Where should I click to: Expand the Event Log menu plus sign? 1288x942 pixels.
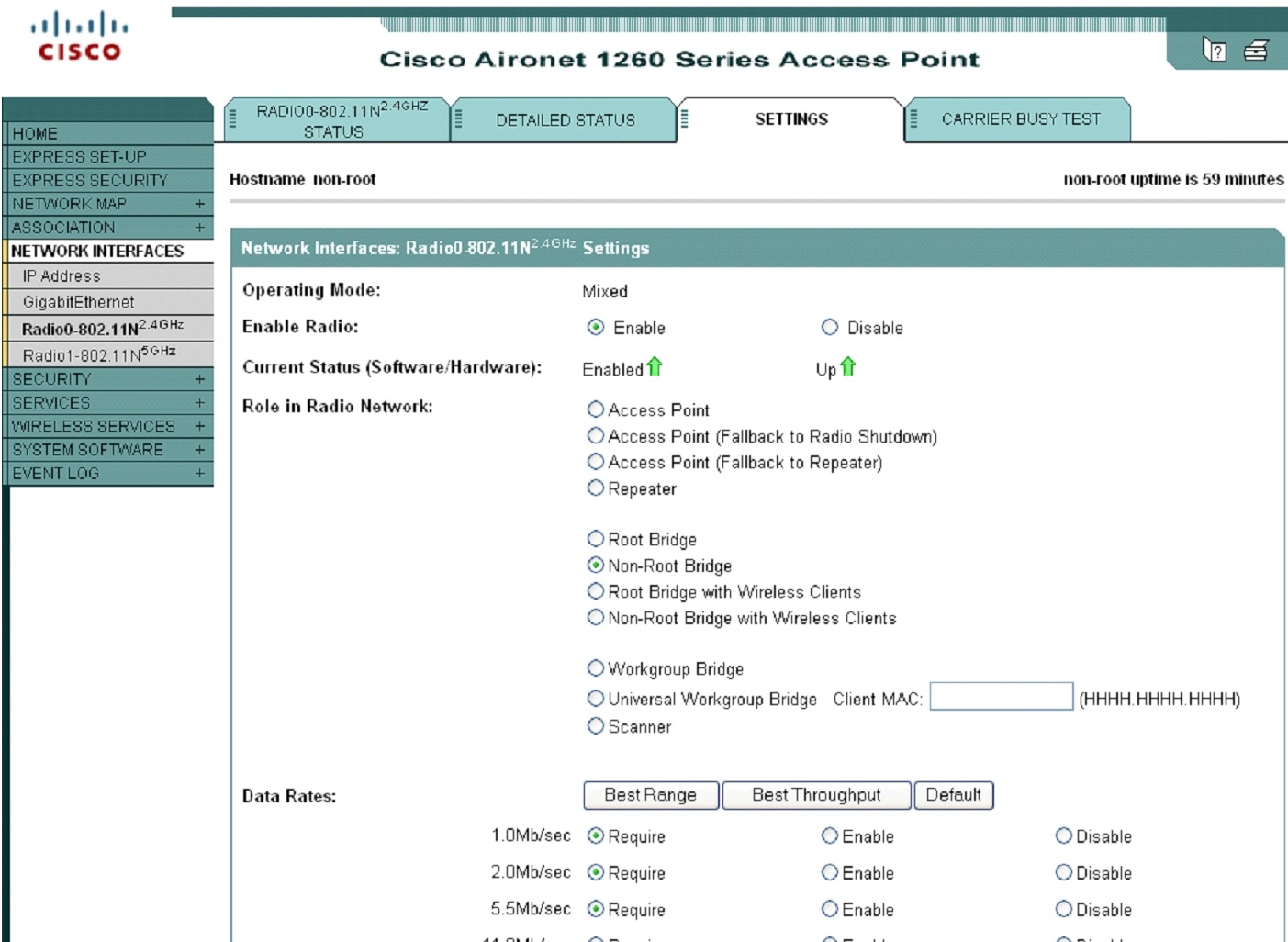199,473
